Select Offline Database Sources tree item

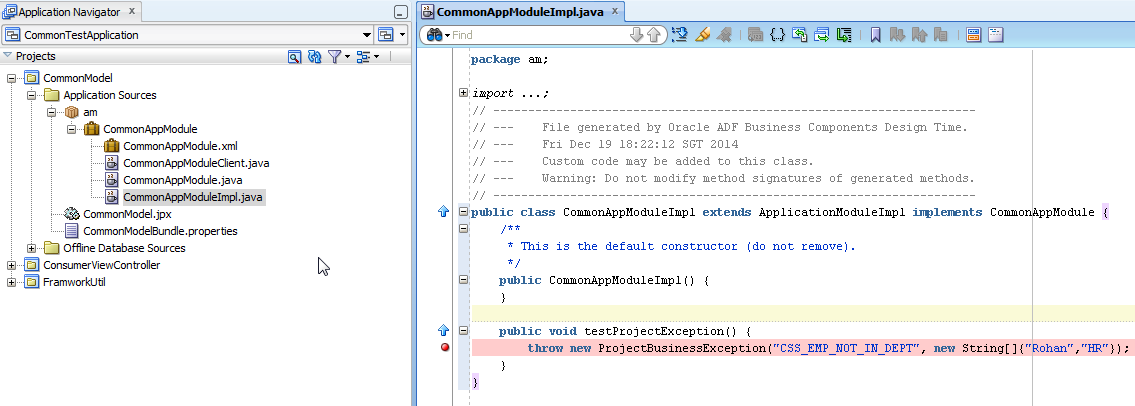[124, 248]
